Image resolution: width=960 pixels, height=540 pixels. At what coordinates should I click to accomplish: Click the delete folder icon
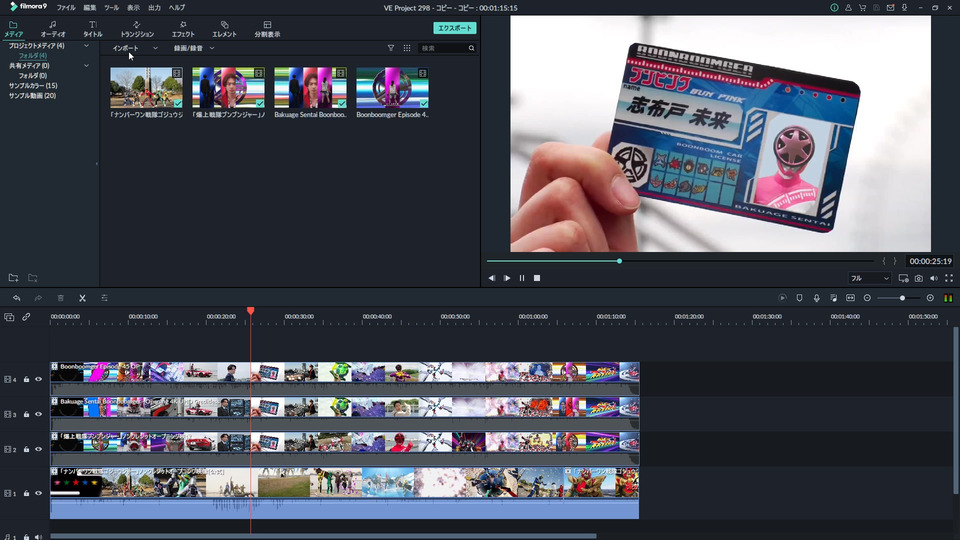[x=32, y=278]
